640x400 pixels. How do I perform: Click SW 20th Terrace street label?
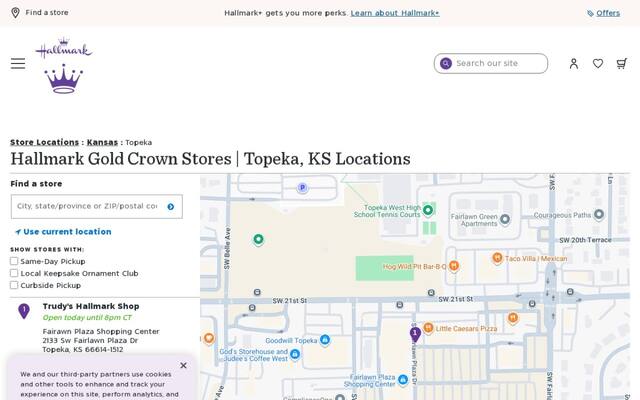pos(585,240)
